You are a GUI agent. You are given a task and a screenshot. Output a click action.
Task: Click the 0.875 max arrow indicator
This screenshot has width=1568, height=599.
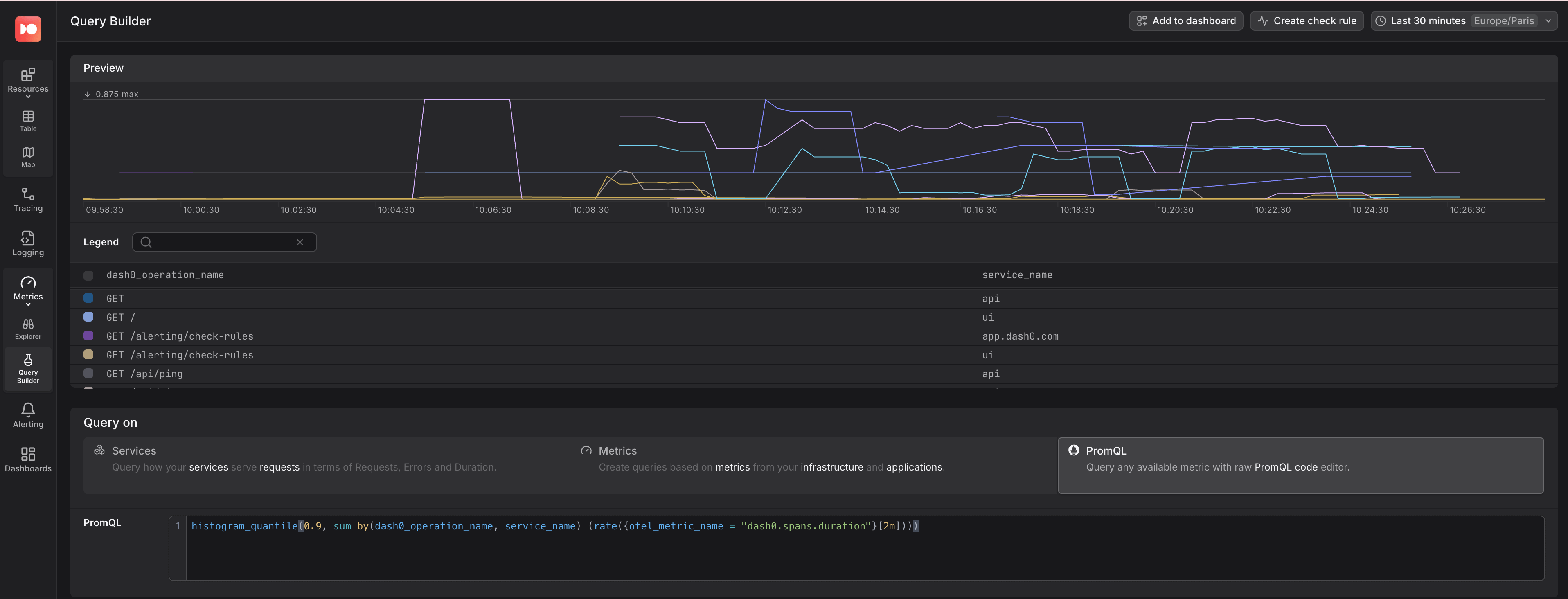pyautogui.click(x=88, y=95)
